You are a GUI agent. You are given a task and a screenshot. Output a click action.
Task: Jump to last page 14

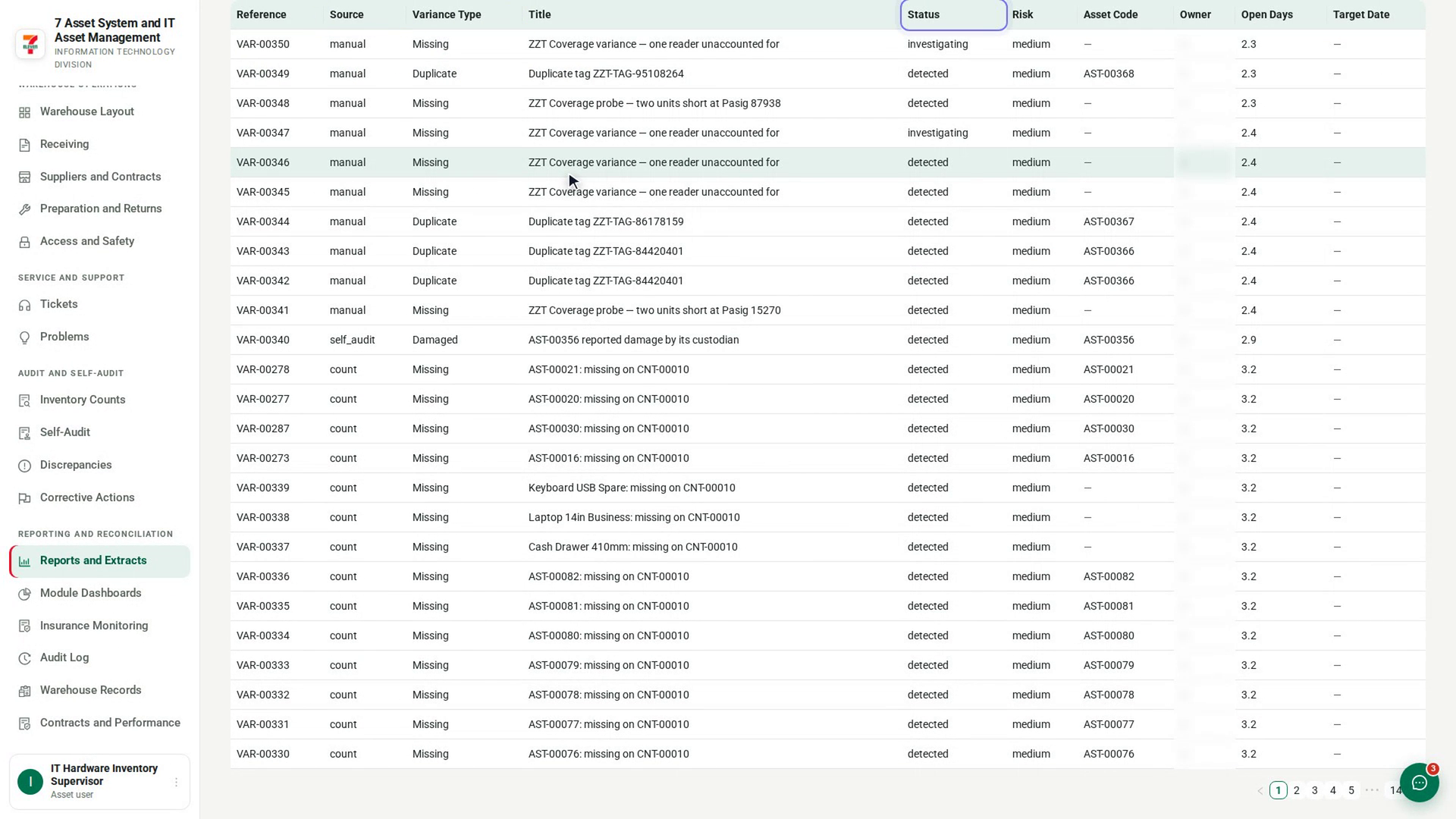(1395, 790)
